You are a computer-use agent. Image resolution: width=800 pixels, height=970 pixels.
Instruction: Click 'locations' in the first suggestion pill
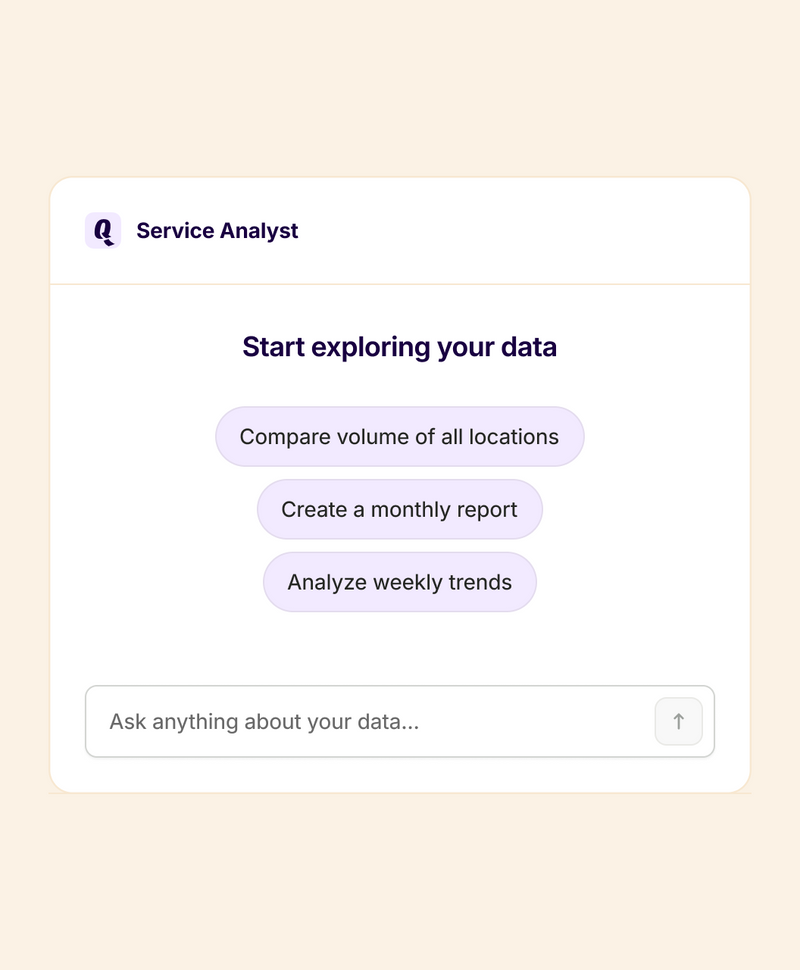click(514, 437)
